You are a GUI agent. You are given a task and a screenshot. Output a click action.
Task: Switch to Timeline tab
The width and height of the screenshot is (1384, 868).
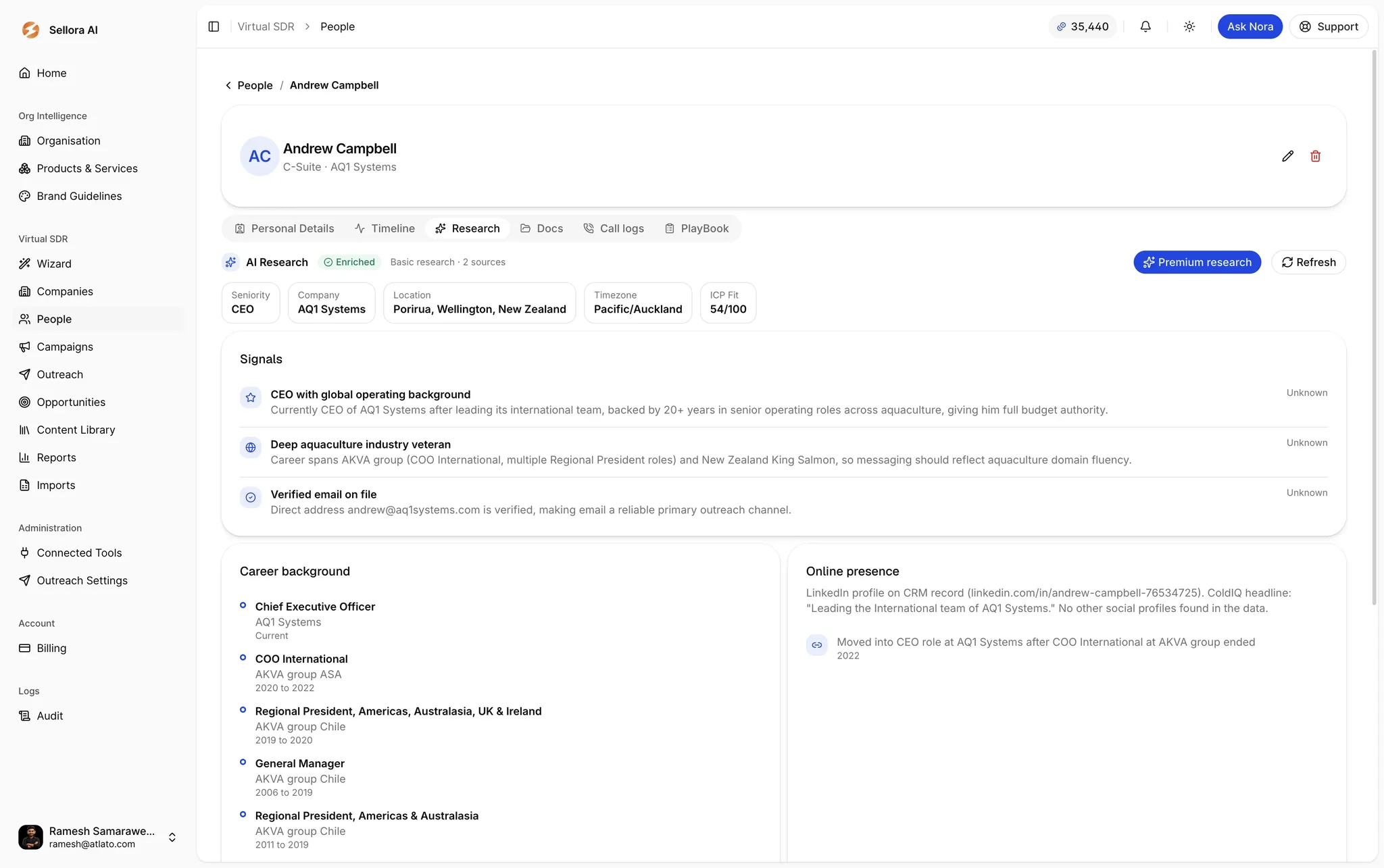click(x=385, y=228)
